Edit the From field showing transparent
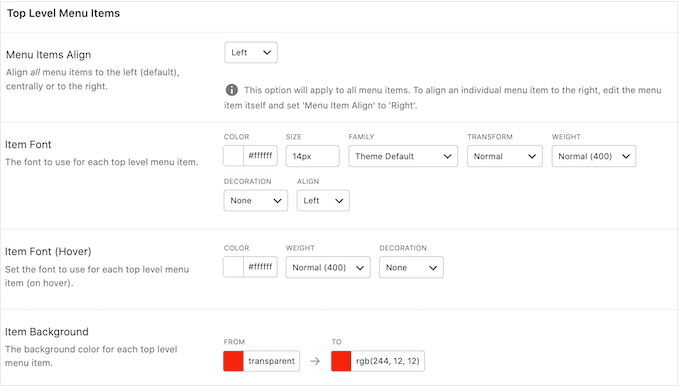Screen dimensions: 680x387 271,361
